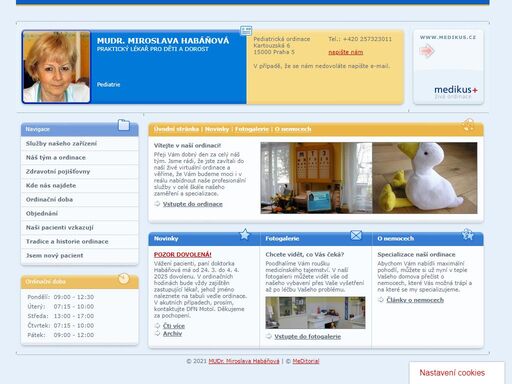Image resolution: width=512 pixels, height=384 pixels.
Task: Click the Novinky blue panel heading
Action: (166, 239)
